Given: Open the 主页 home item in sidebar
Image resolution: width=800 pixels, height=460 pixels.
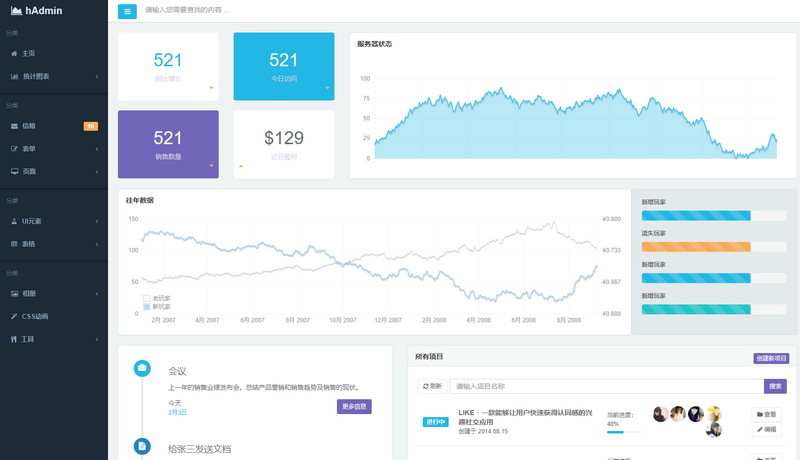Looking at the screenshot, I should click(x=28, y=53).
